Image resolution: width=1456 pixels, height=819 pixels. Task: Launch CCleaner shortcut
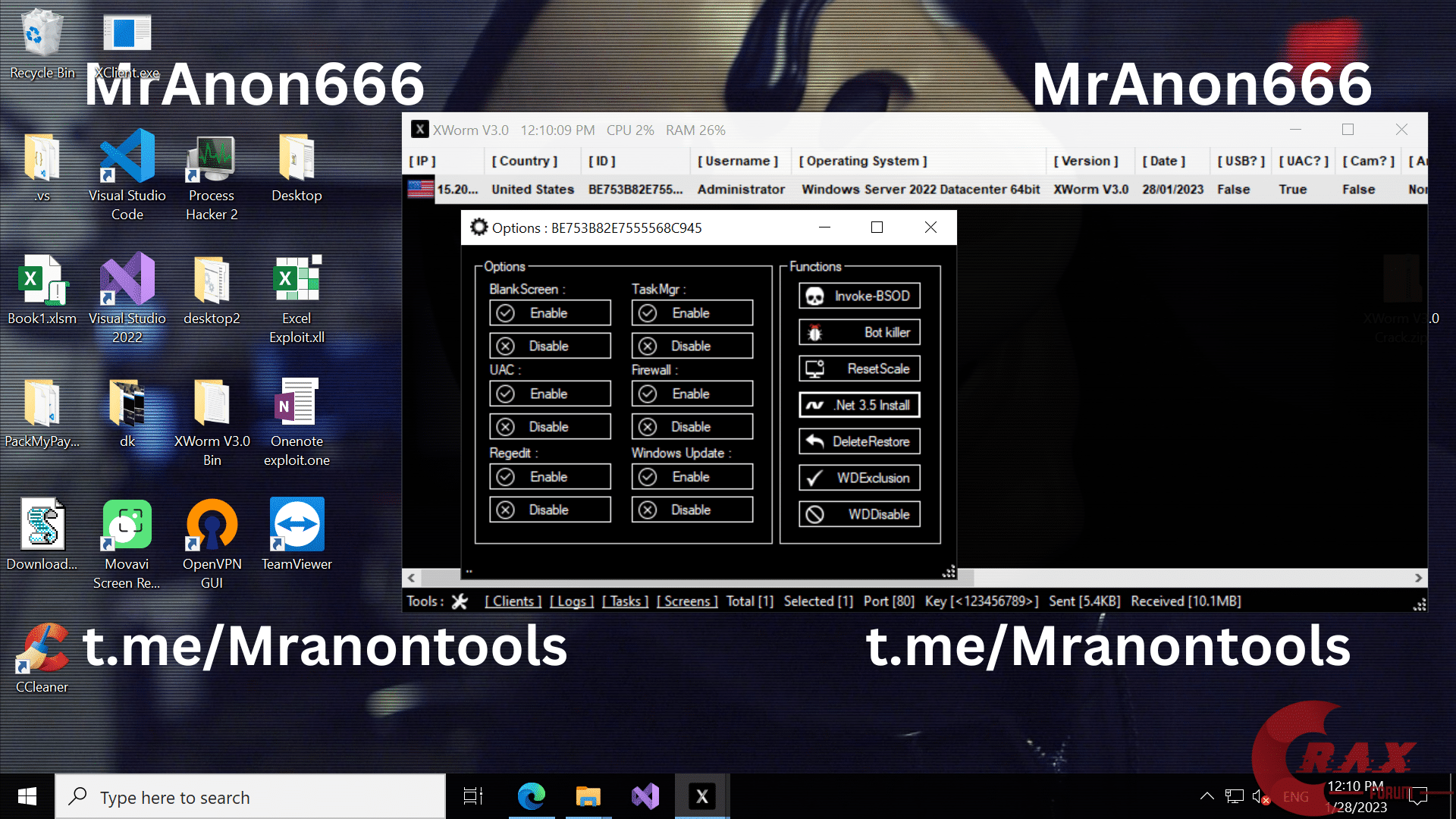[x=42, y=658]
